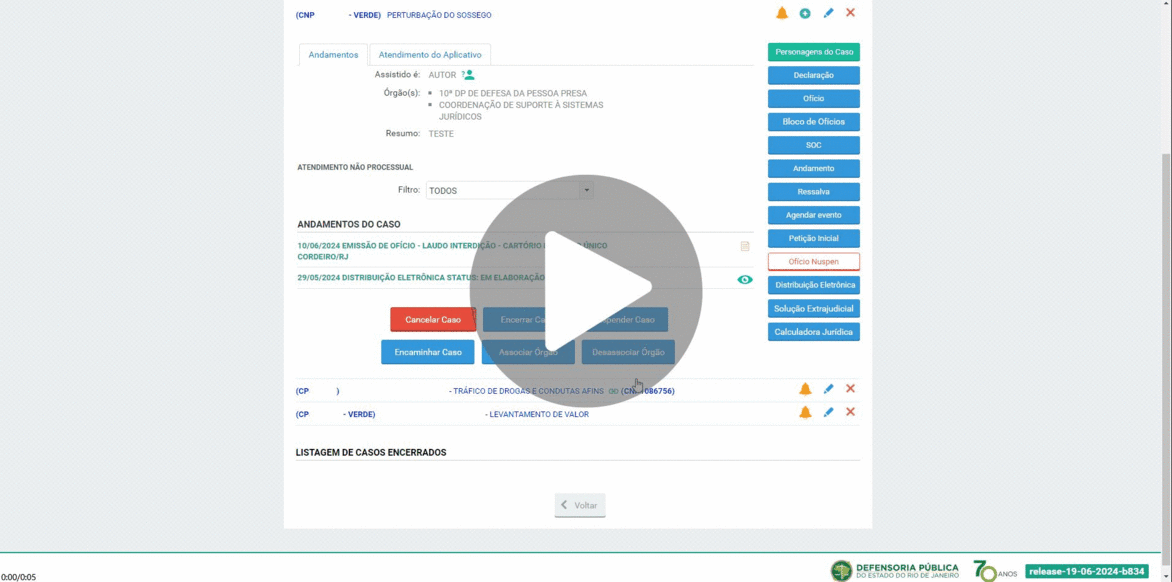
Task: Play the video with the center play button
Action: click(x=586, y=290)
